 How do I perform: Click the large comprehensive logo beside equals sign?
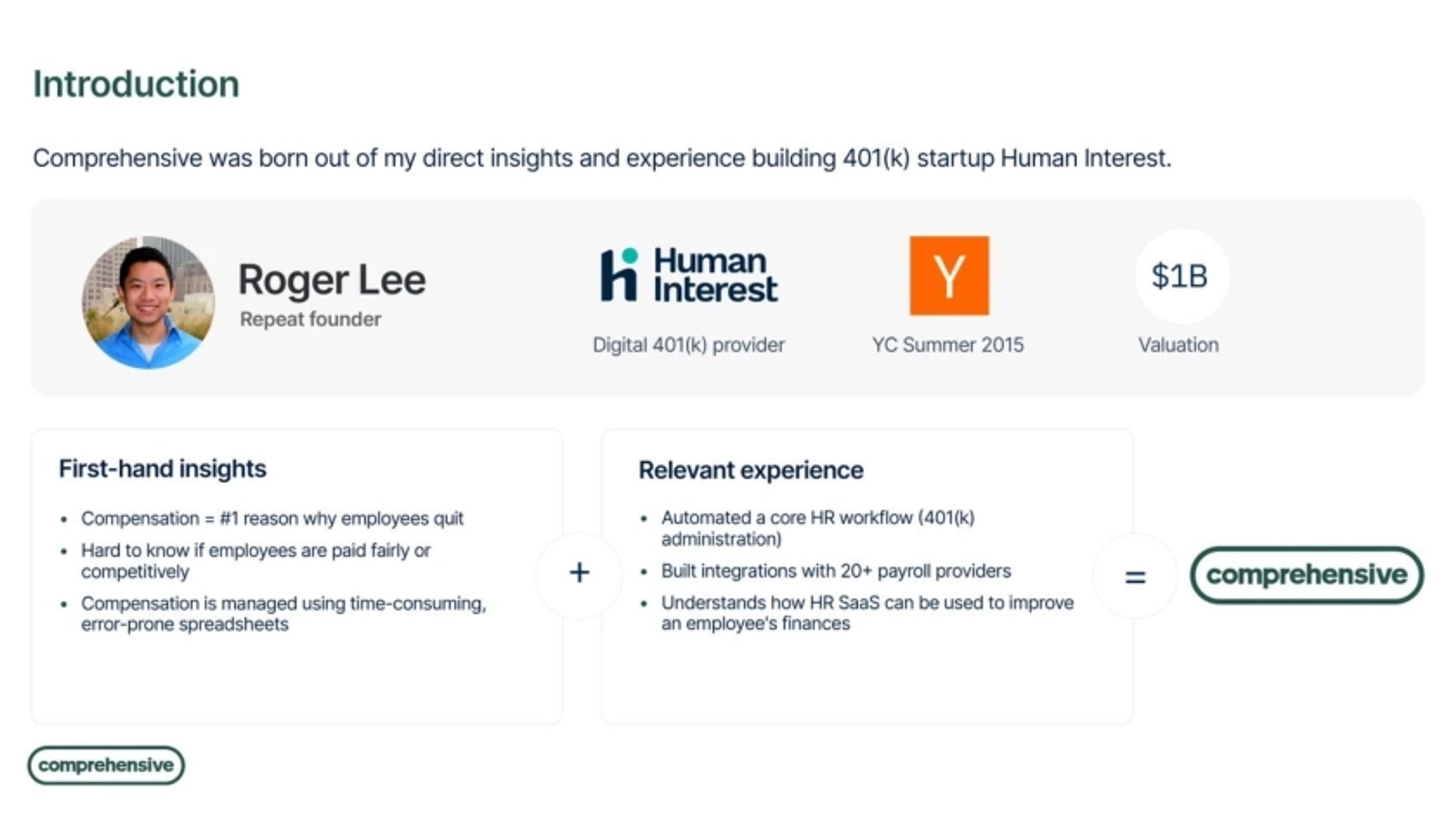tap(1306, 575)
